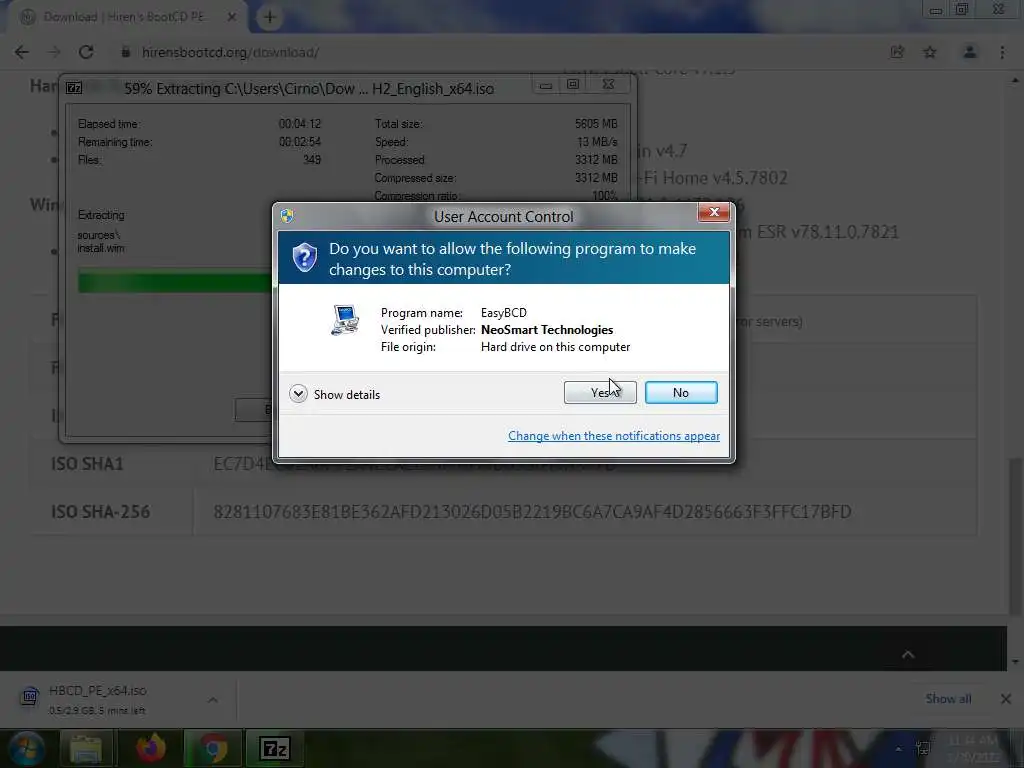Viewport: 1024px width, 768px height.
Task: Go forward in Chrome
Action: pyautogui.click(x=54, y=52)
